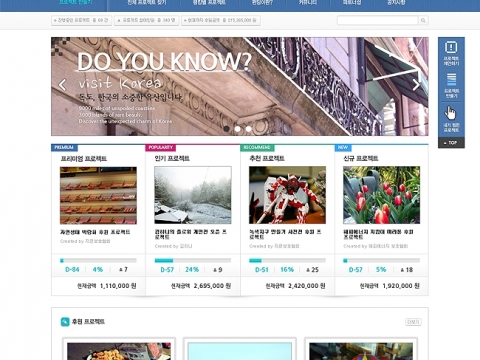Click the exclamation mark sidebar icon
480x360 pixels.
coord(451,47)
